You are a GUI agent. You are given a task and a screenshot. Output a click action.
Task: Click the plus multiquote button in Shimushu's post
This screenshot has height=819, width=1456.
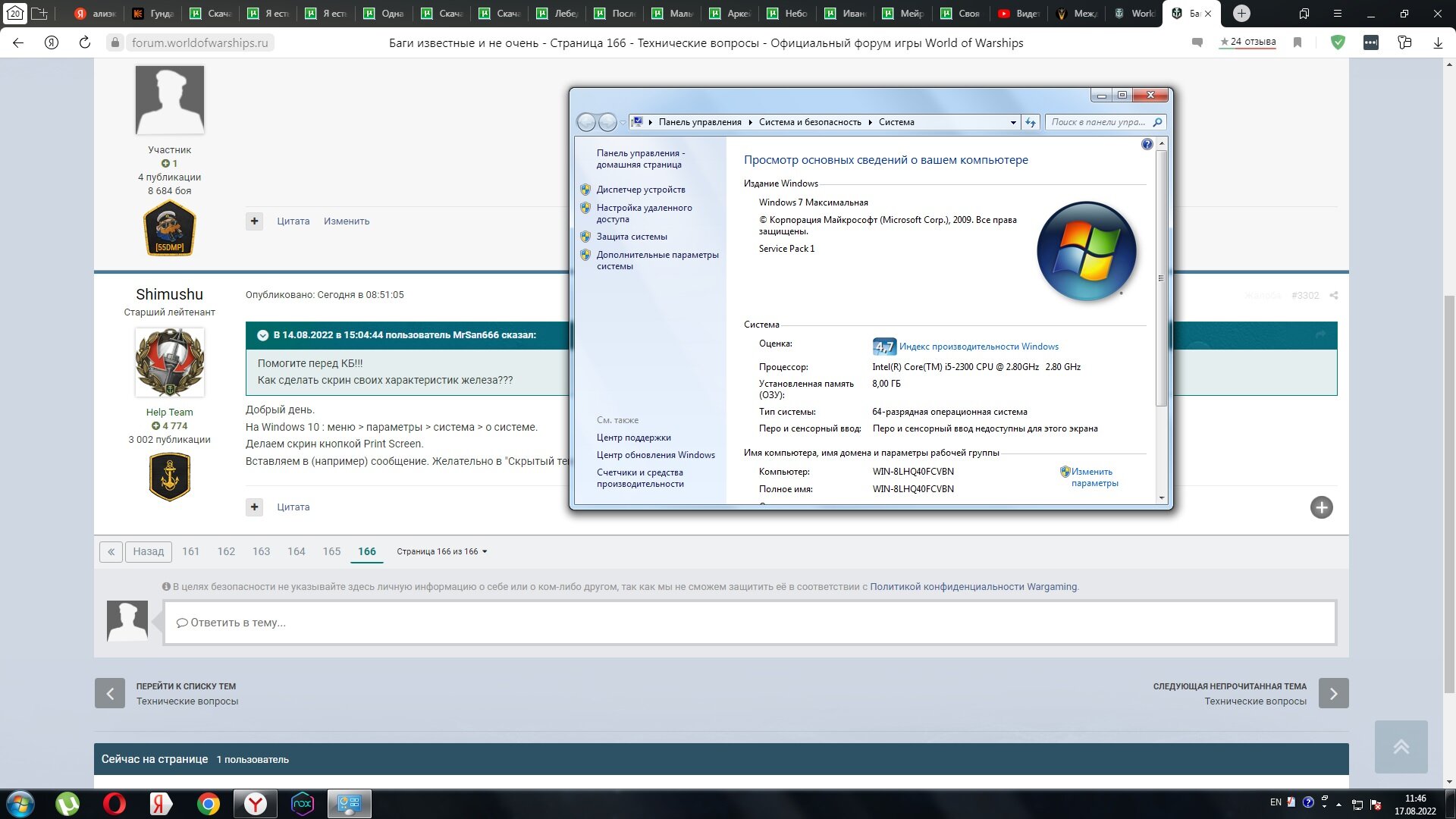(x=255, y=507)
